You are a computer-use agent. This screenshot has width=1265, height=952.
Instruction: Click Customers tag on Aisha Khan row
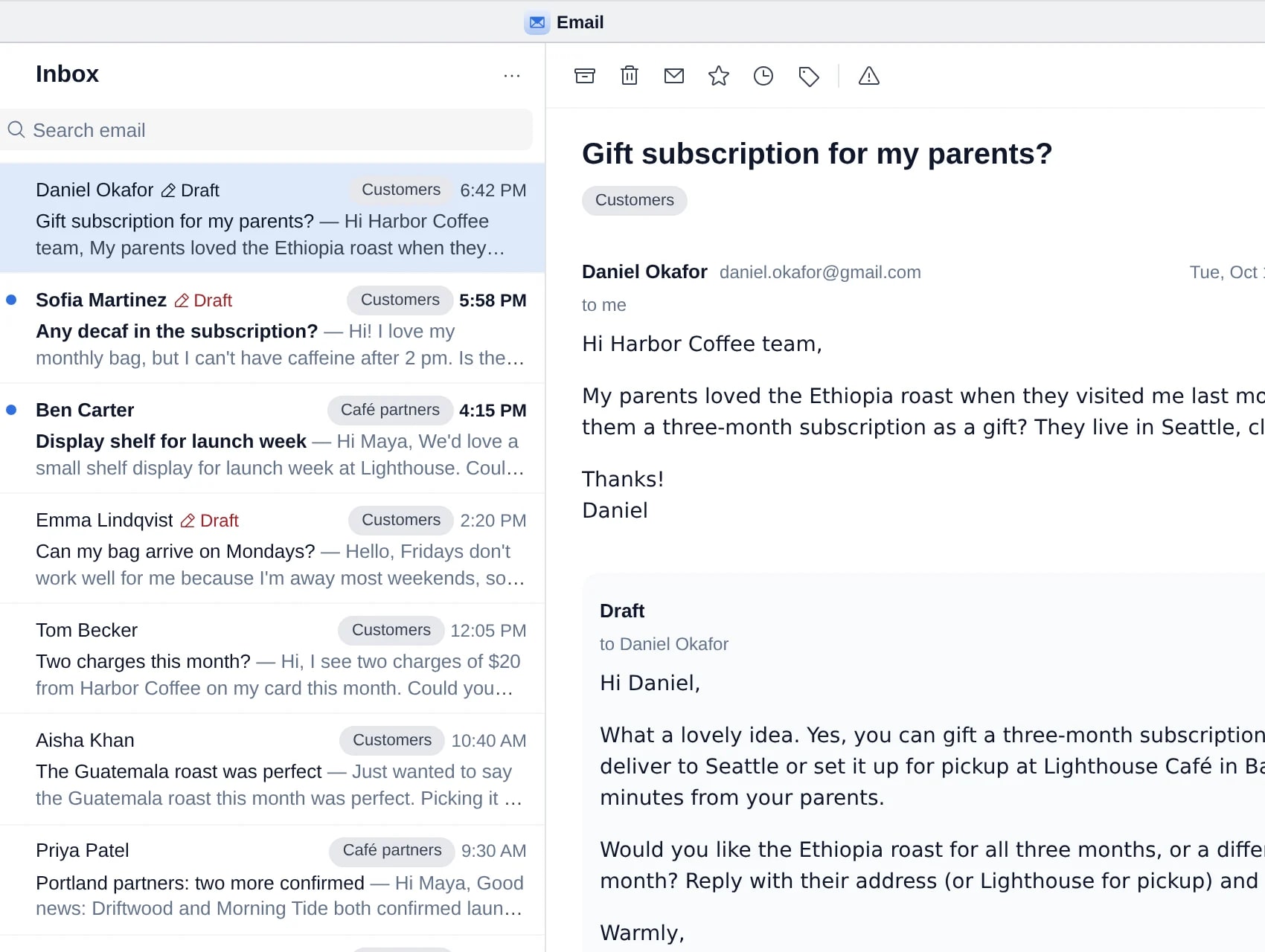click(x=392, y=740)
